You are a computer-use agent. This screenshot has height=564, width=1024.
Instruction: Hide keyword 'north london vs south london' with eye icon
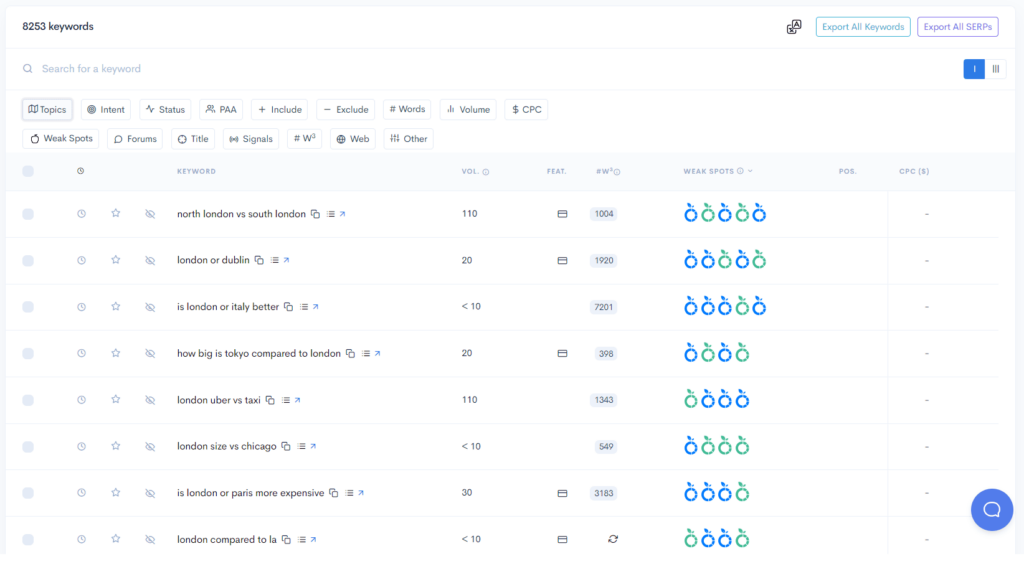pos(150,214)
